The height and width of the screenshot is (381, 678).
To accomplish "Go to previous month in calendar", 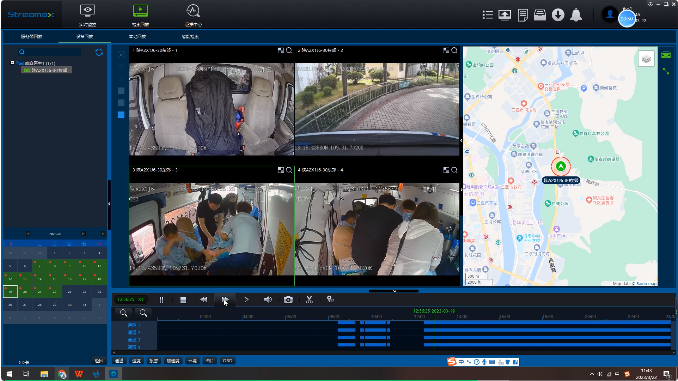I will pos(28,234).
